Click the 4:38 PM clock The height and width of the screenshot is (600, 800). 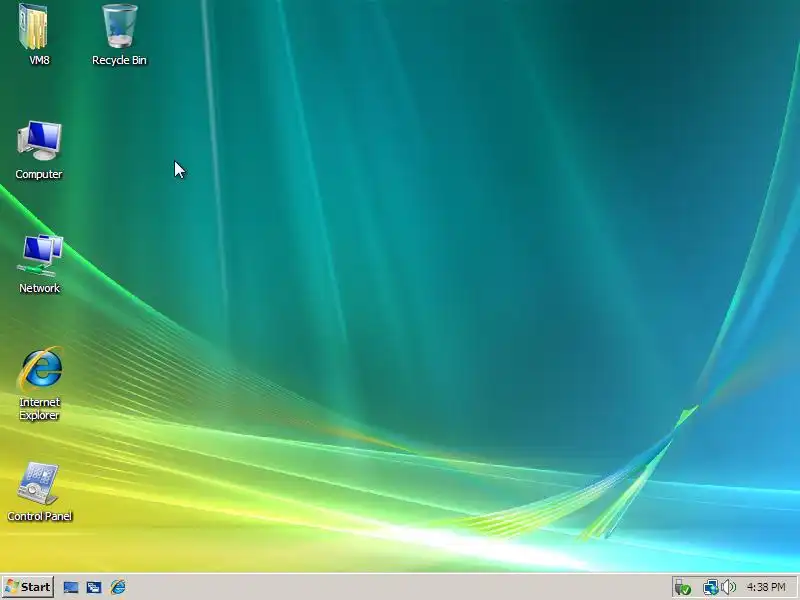point(766,587)
